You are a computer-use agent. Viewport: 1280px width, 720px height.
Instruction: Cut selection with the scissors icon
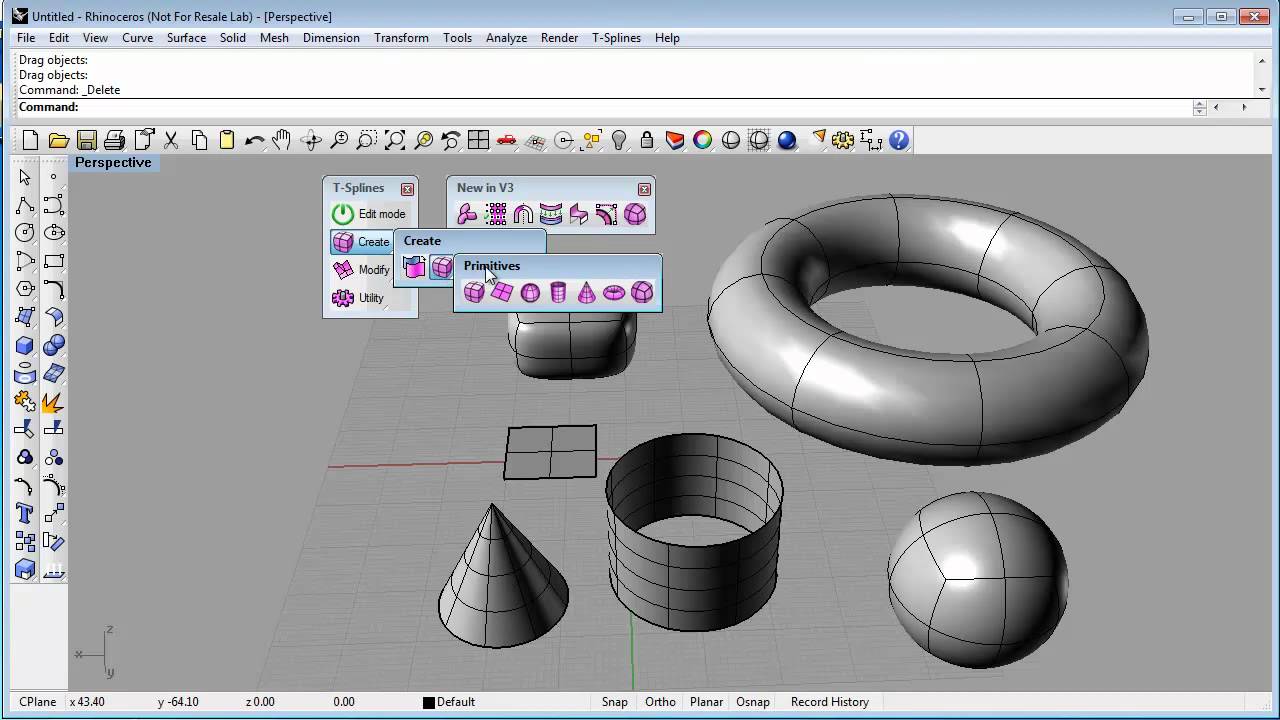(x=171, y=140)
